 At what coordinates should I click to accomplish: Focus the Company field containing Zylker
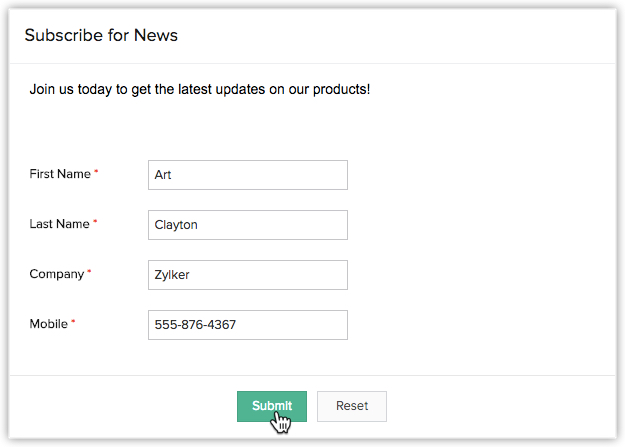click(x=248, y=275)
